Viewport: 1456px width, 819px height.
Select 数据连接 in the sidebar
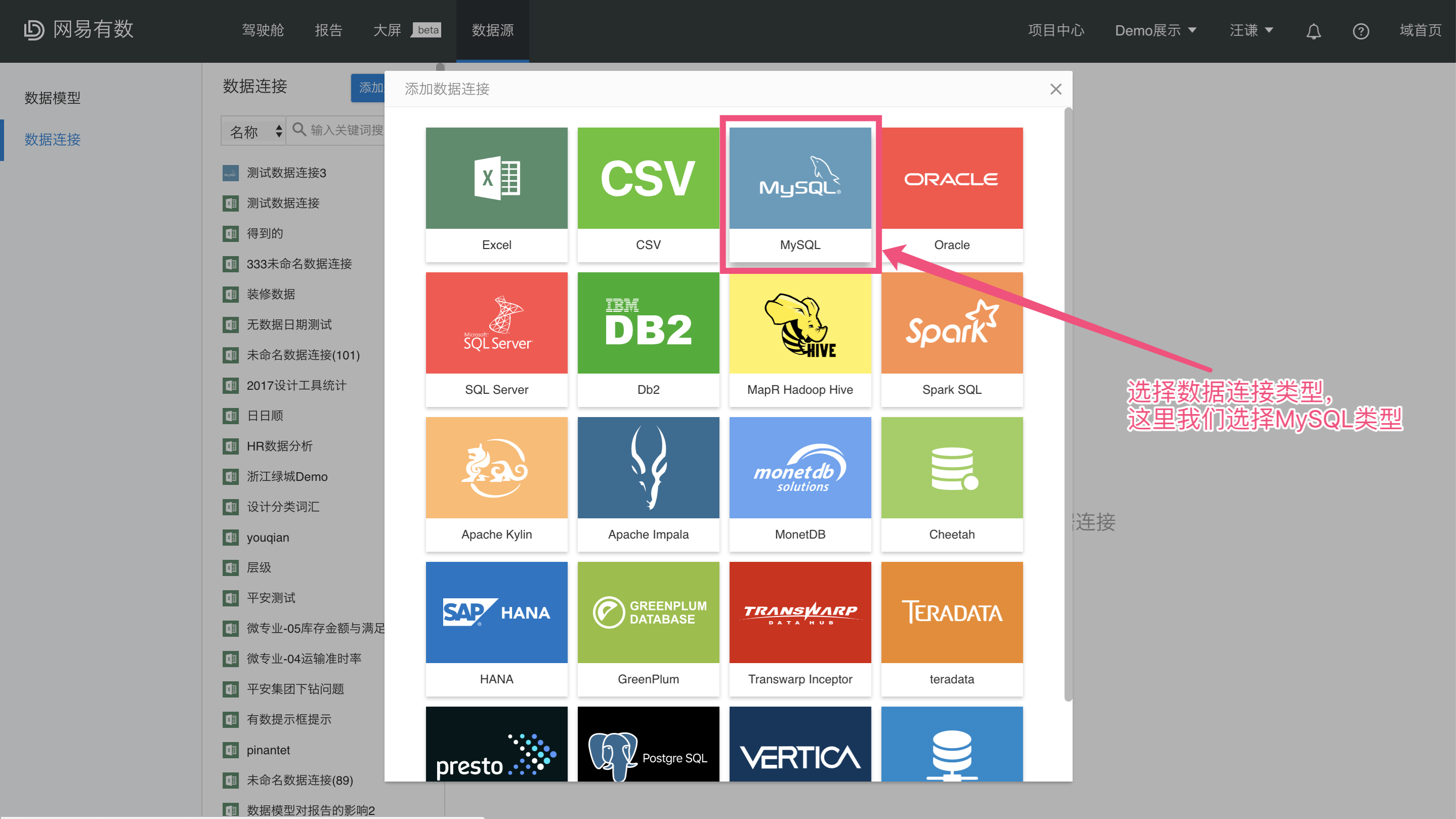pyautogui.click(x=53, y=140)
